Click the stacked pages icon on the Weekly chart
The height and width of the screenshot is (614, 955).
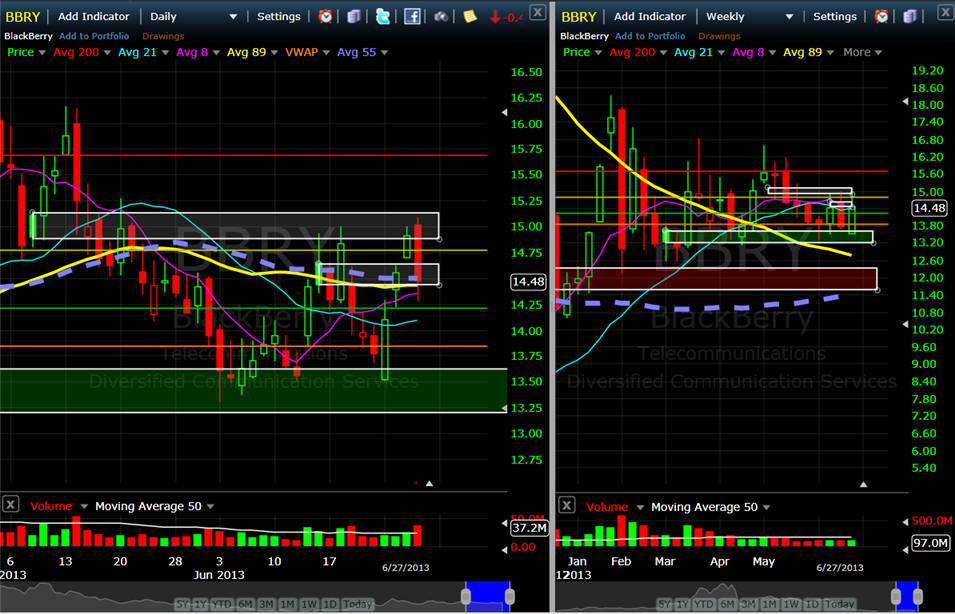(x=910, y=16)
